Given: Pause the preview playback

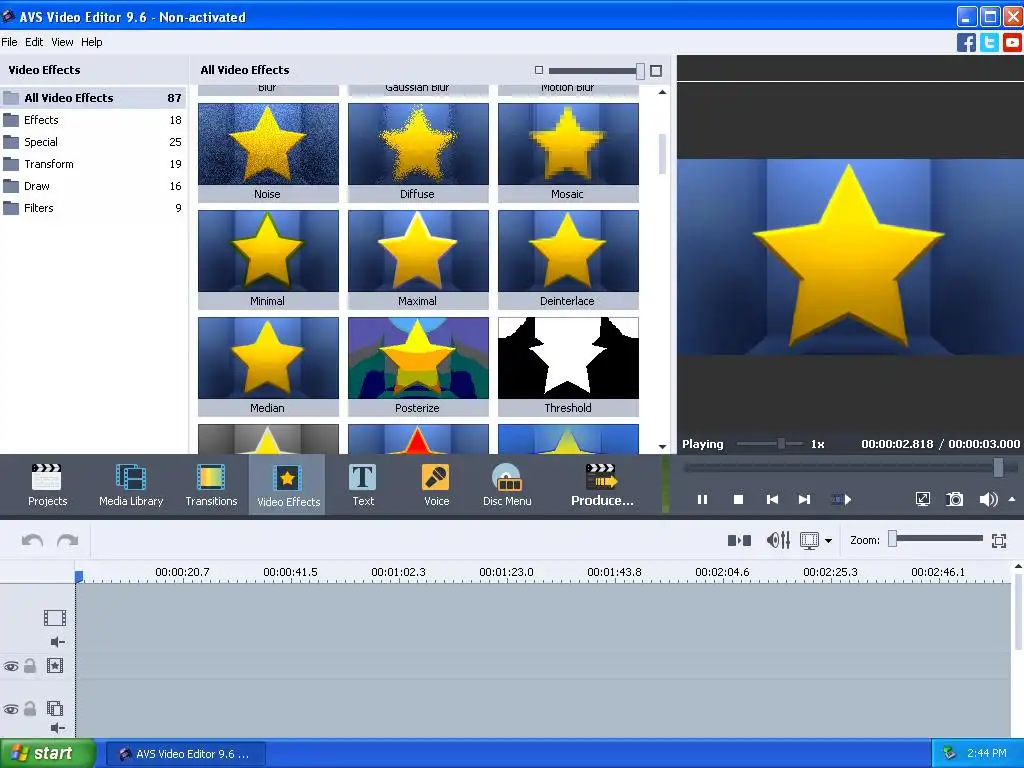Looking at the screenshot, I should pyautogui.click(x=702, y=500).
